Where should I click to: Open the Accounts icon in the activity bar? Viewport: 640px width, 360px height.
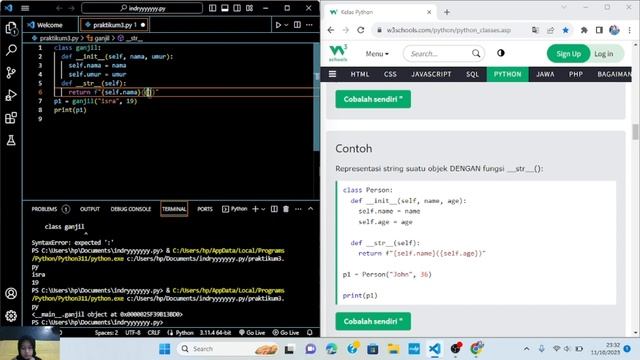[x=11, y=293]
